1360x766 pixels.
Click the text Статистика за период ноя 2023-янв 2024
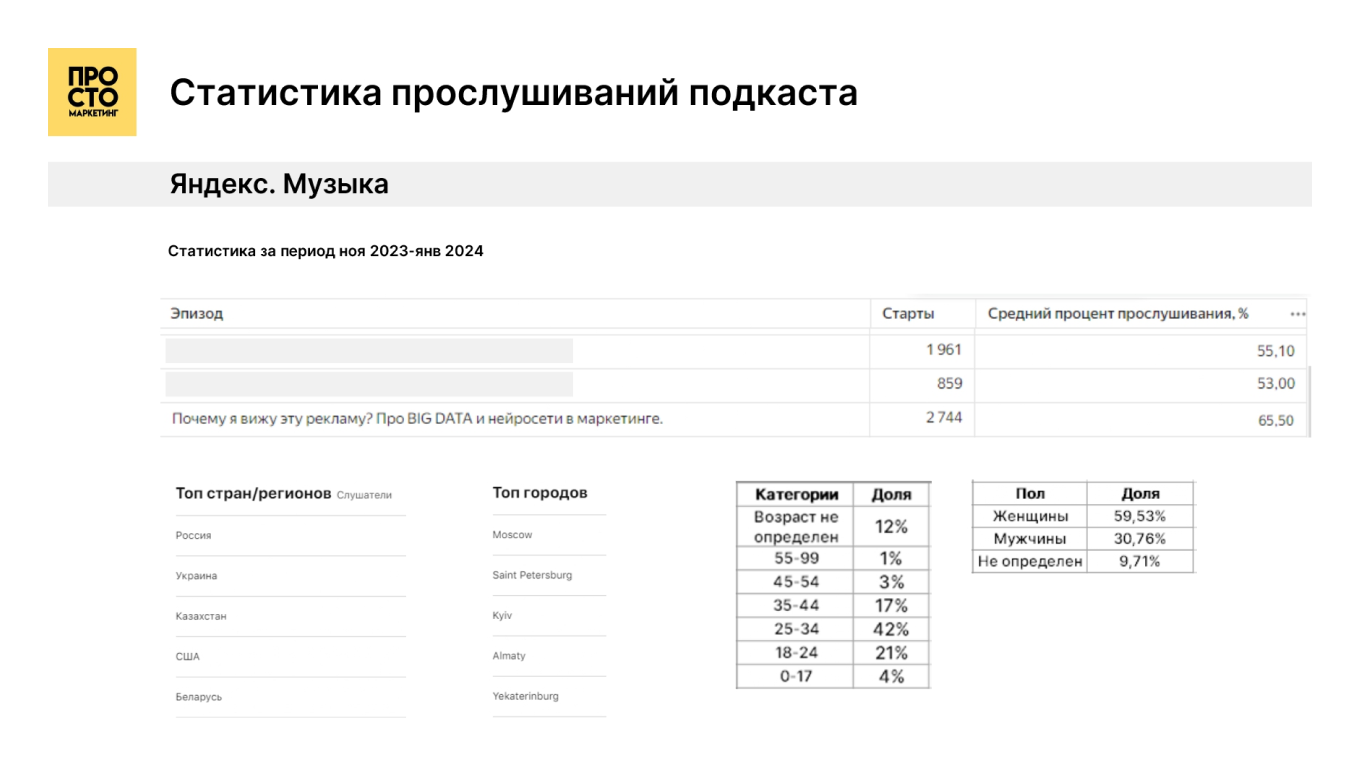click(326, 252)
